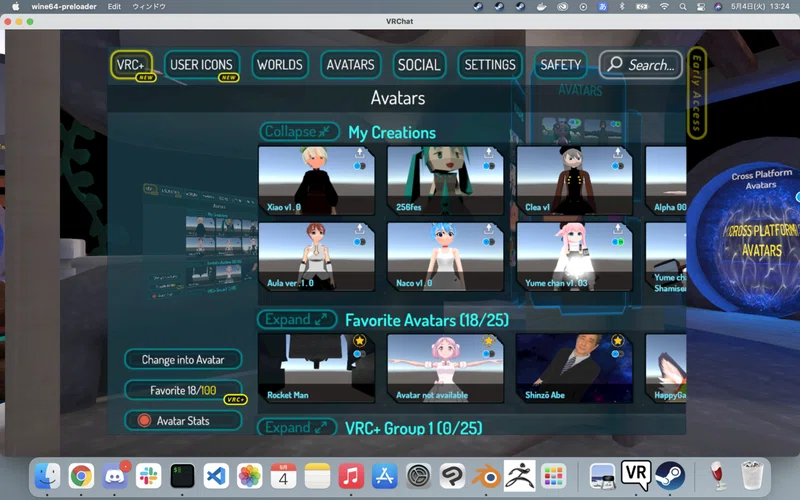The image size is (800, 500).
Task: Click the star on Avatar not available card
Action: coord(489,340)
